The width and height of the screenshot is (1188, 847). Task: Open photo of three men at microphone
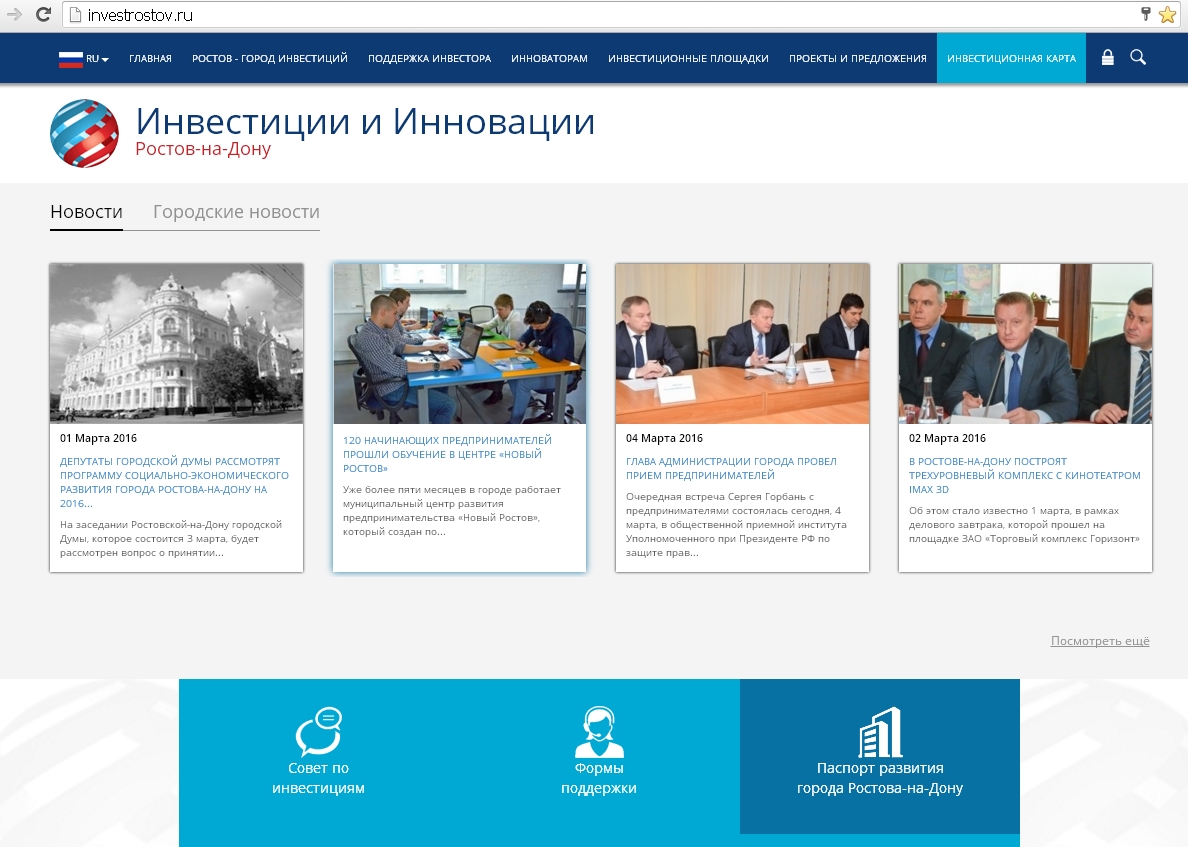pyautogui.click(x=1025, y=343)
